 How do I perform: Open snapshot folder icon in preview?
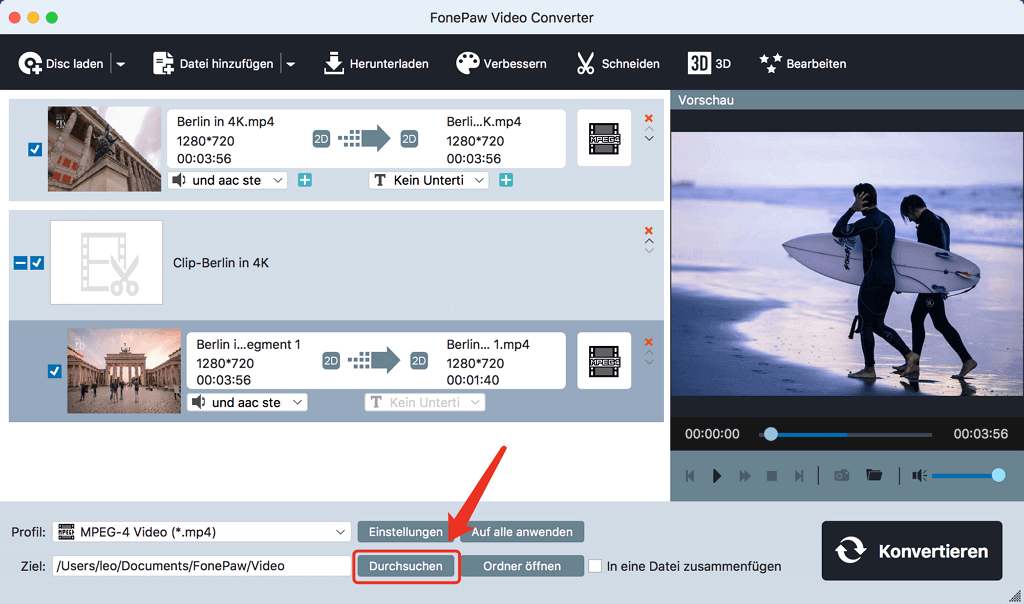(874, 475)
